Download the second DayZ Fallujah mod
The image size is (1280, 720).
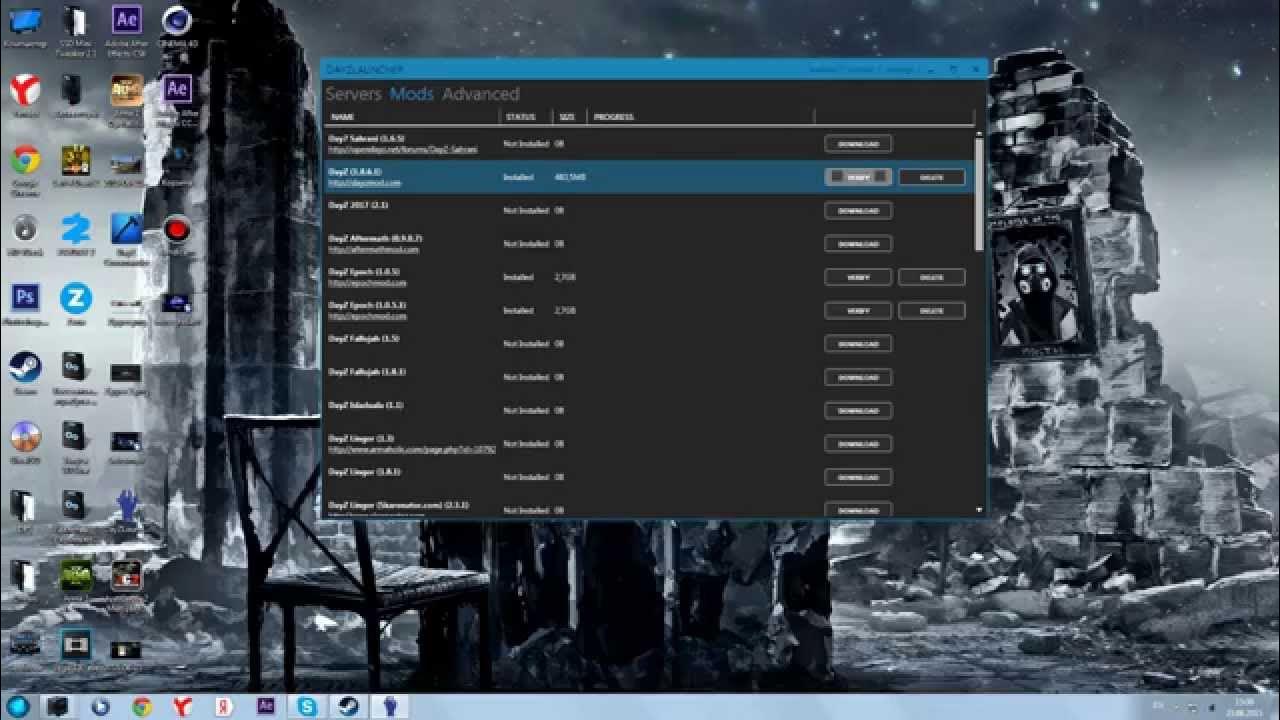coord(858,377)
